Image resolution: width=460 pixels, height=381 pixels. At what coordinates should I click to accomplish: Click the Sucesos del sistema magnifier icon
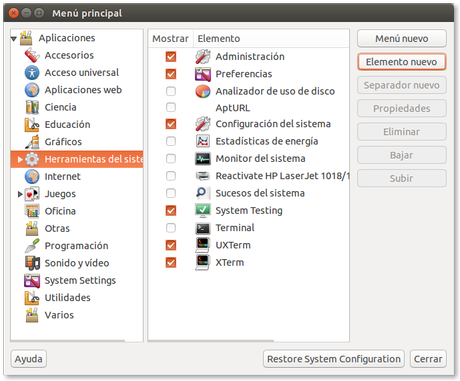coord(203,193)
